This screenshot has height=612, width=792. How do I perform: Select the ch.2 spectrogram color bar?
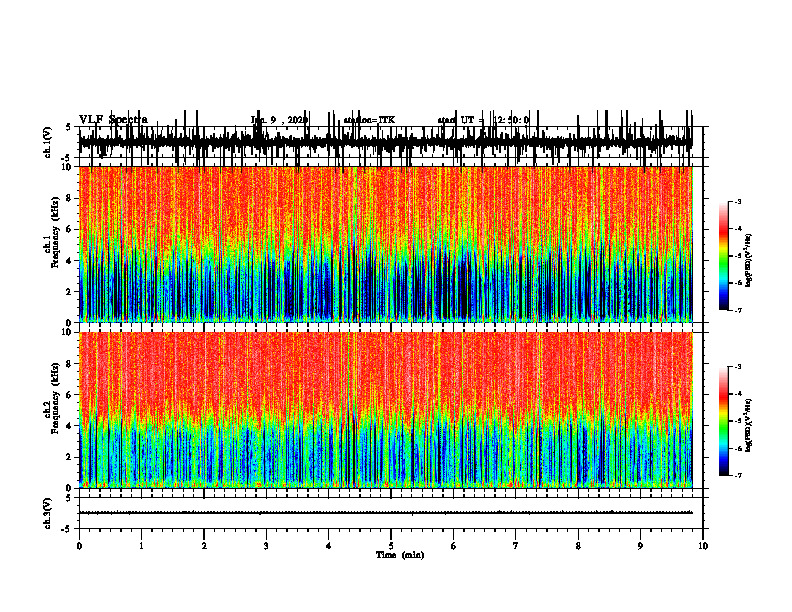click(x=723, y=421)
